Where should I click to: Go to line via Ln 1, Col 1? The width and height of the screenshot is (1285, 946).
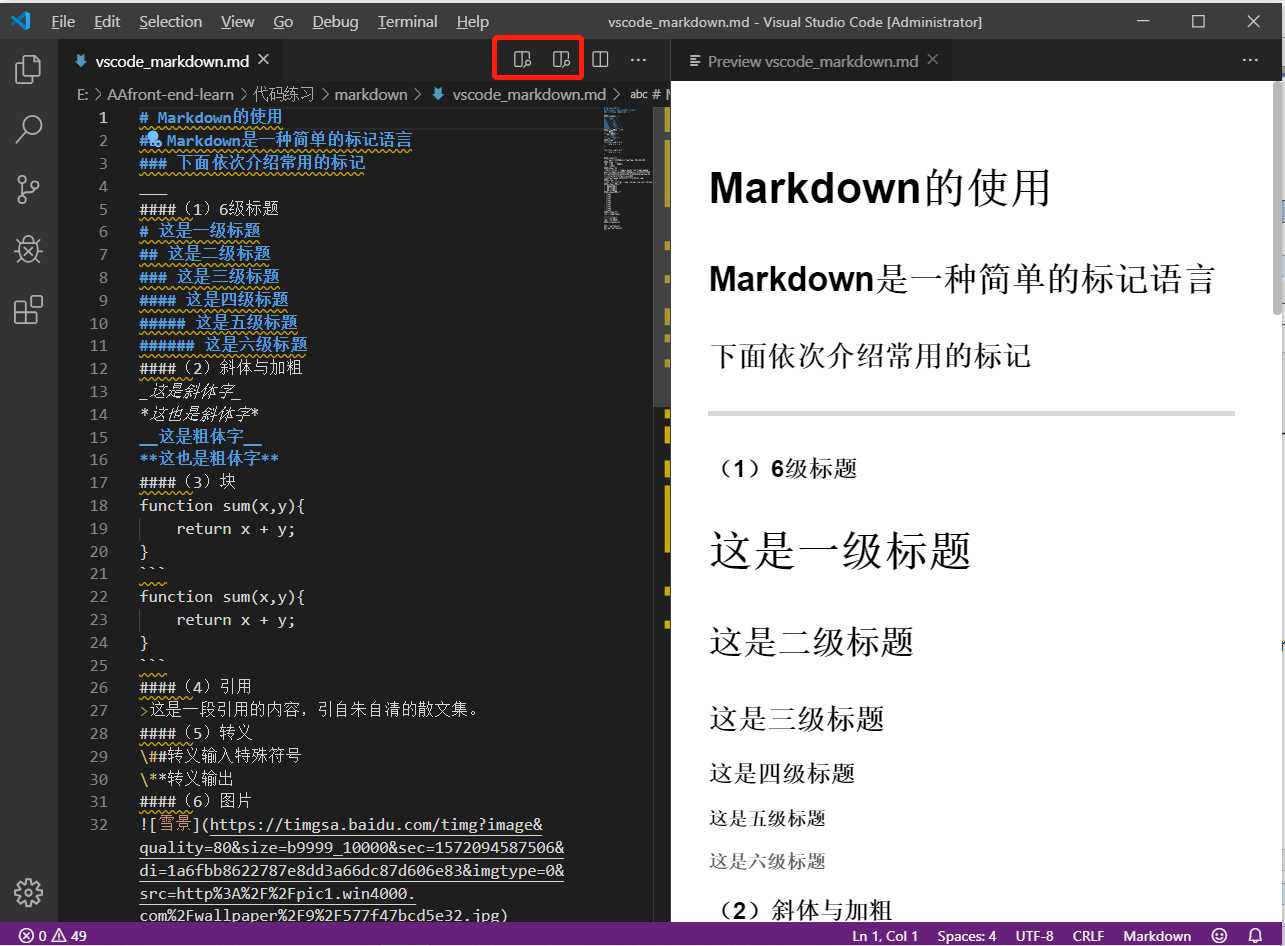coord(885,936)
